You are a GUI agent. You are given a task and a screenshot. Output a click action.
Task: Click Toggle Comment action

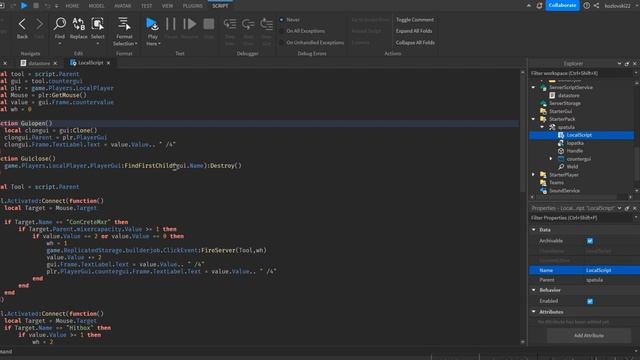(415, 20)
